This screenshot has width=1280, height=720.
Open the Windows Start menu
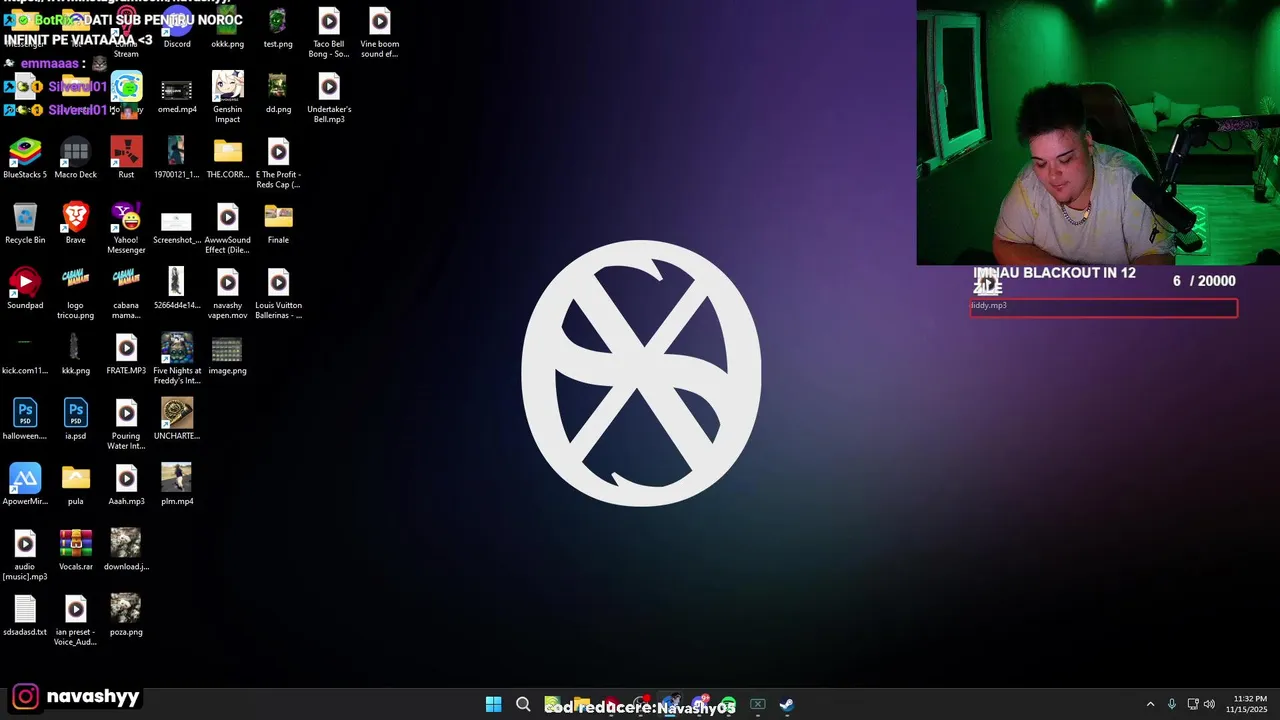coord(493,704)
